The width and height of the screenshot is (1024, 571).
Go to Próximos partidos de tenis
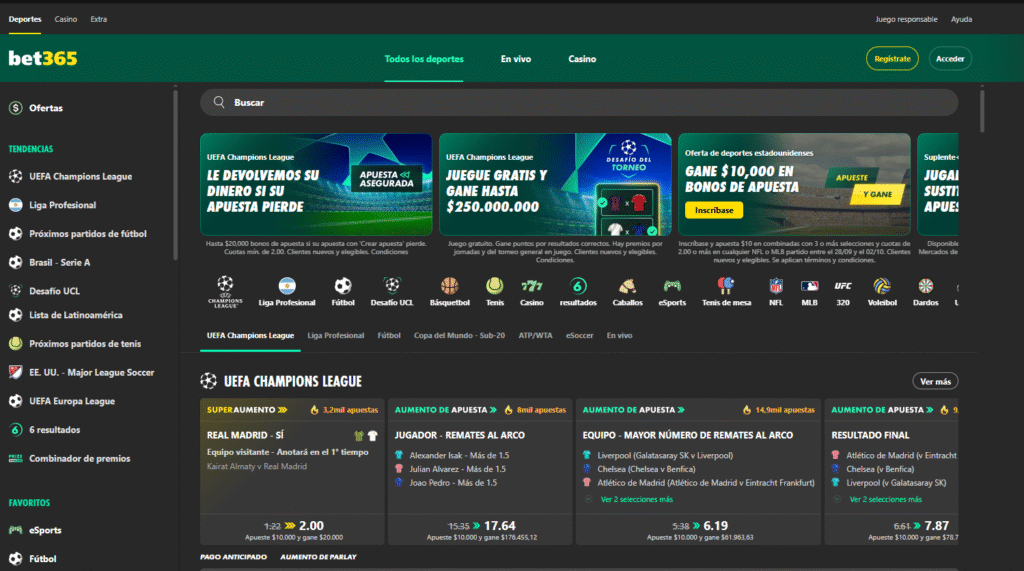point(85,344)
